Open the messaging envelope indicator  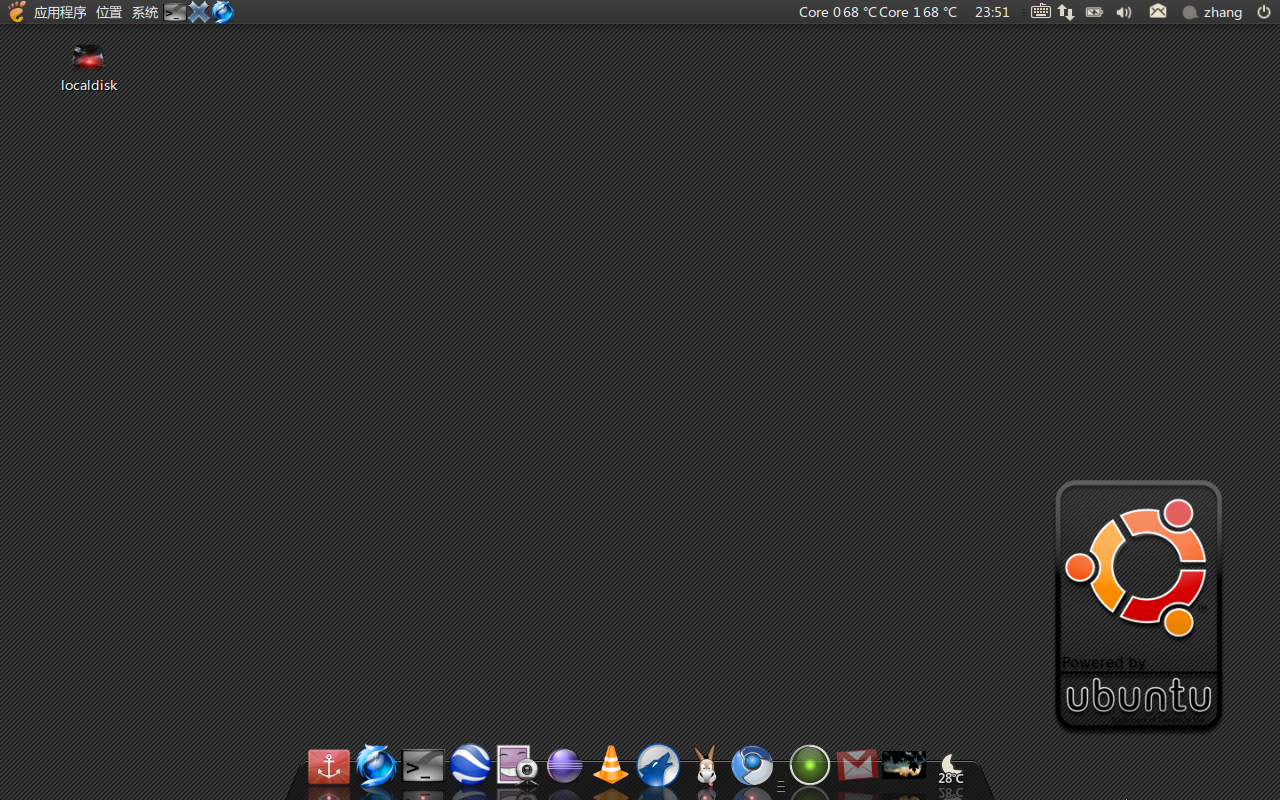tap(1158, 12)
